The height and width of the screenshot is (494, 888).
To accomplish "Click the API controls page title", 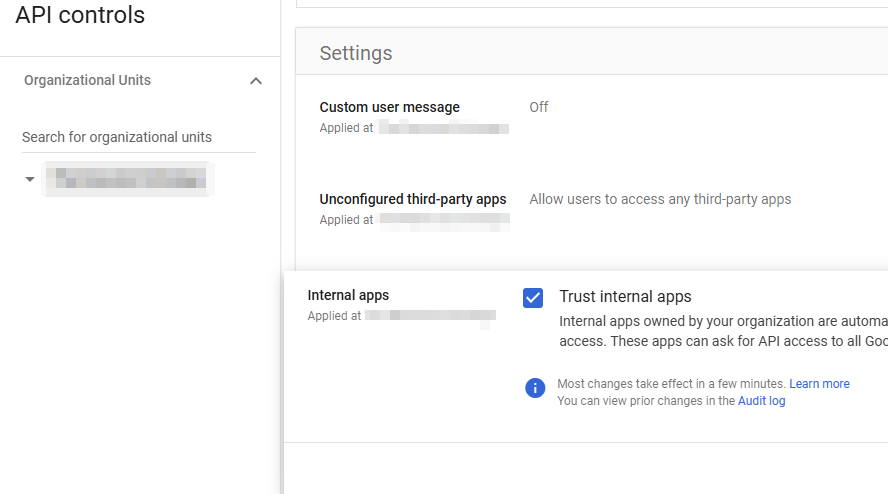I will (80, 16).
